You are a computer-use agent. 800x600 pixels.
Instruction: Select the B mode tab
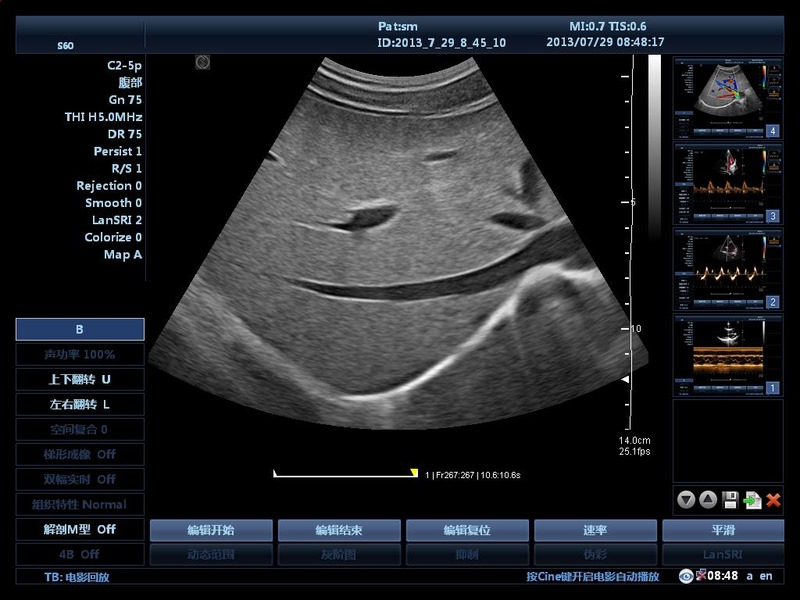click(x=80, y=329)
